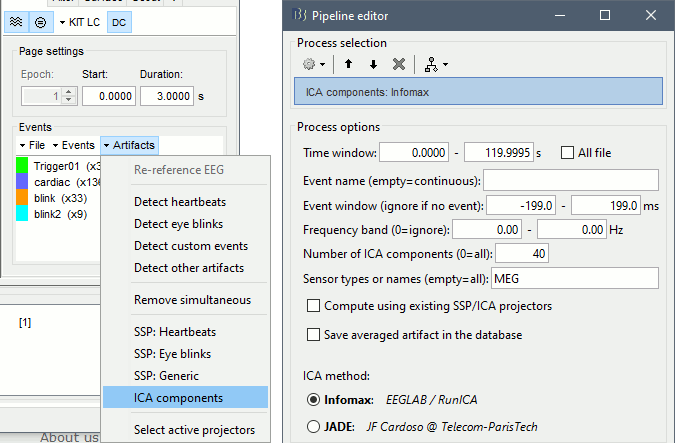Toggle the DC offset correction button
675x443 pixels.
click(117, 21)
